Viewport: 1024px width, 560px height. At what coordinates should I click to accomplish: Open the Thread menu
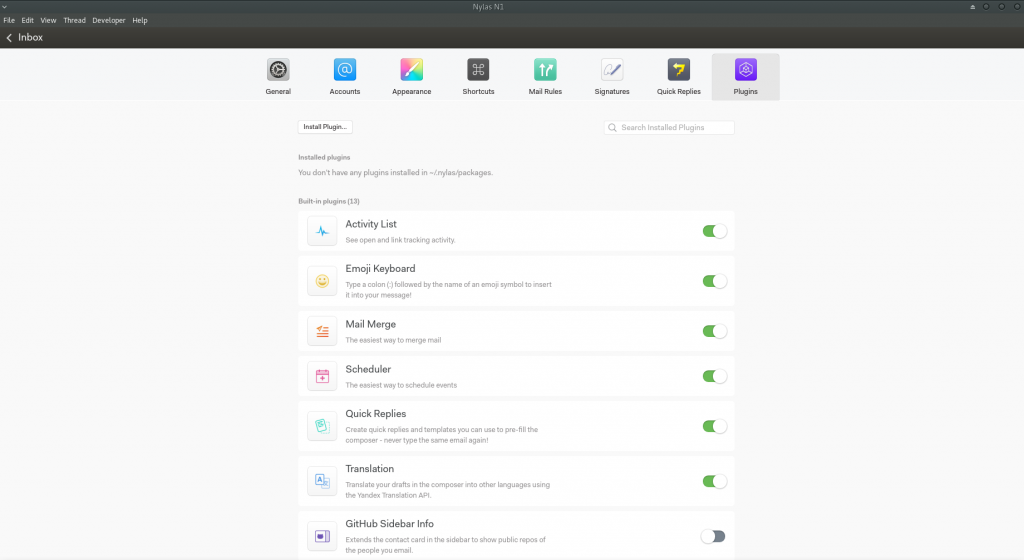click(74, 20)
